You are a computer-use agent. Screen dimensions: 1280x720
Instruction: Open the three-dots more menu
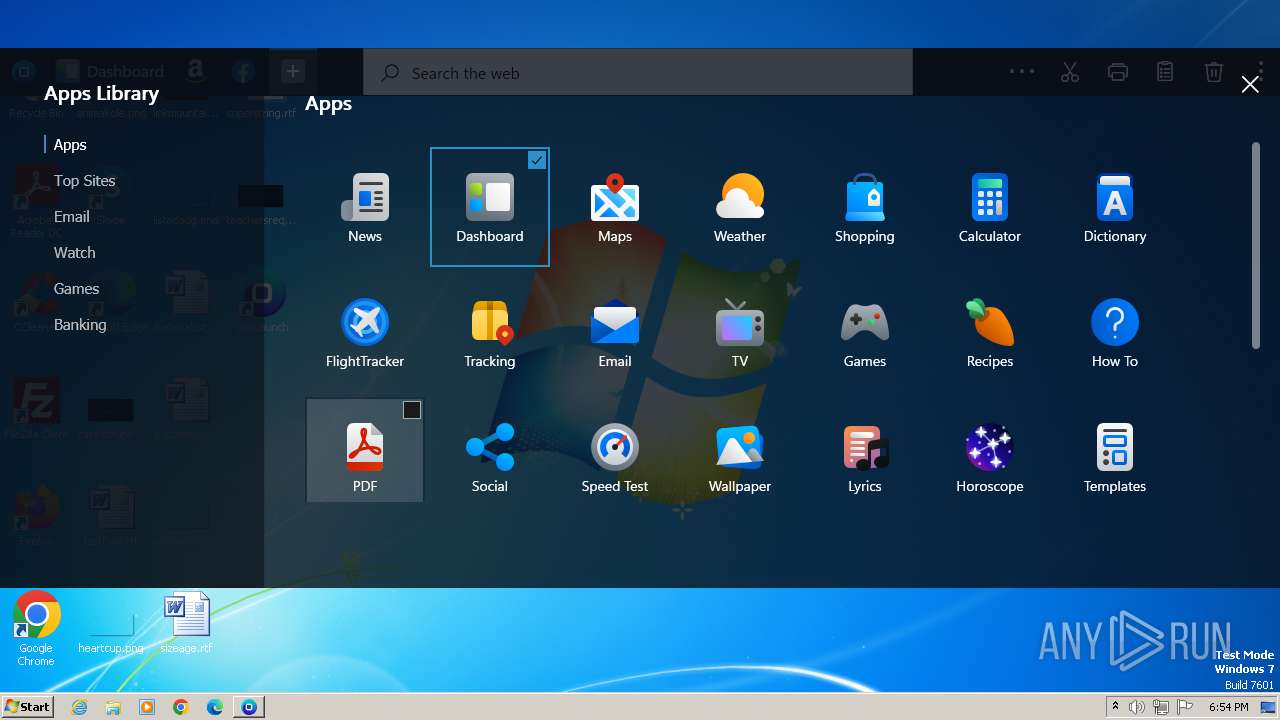click(1022, 72)
